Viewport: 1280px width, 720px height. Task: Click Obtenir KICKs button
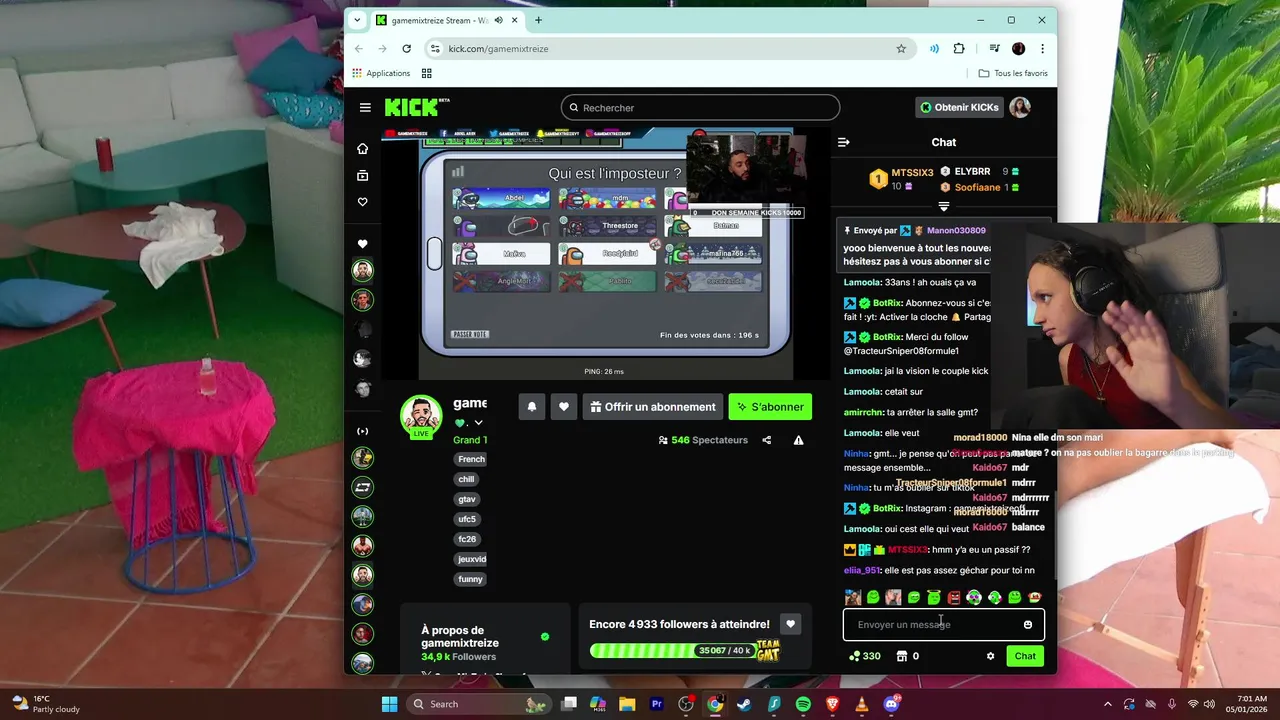coord(959,107)
